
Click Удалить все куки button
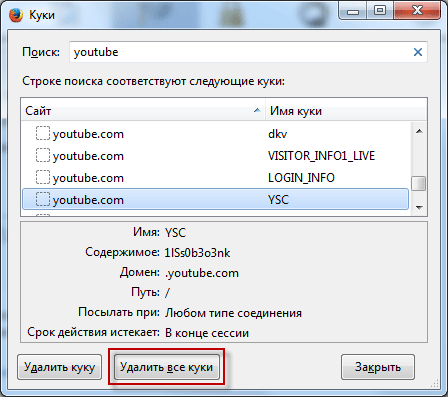pos(167,367)
